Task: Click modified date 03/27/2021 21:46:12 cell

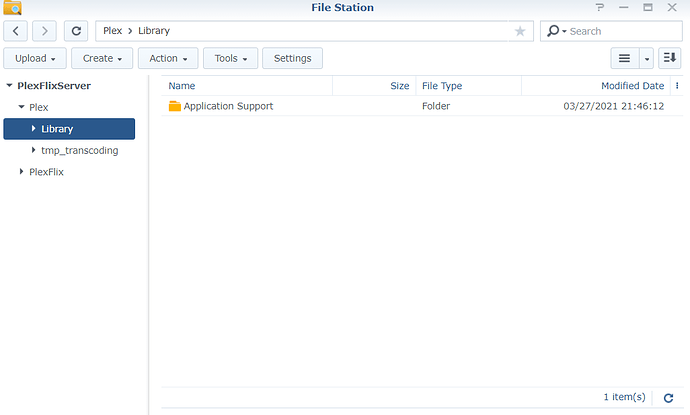Action: [613, 106]
